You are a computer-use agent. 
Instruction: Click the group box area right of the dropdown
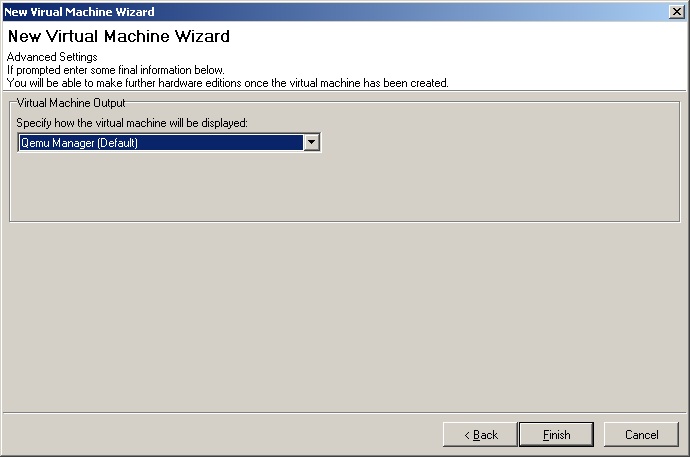click(500, 143)
